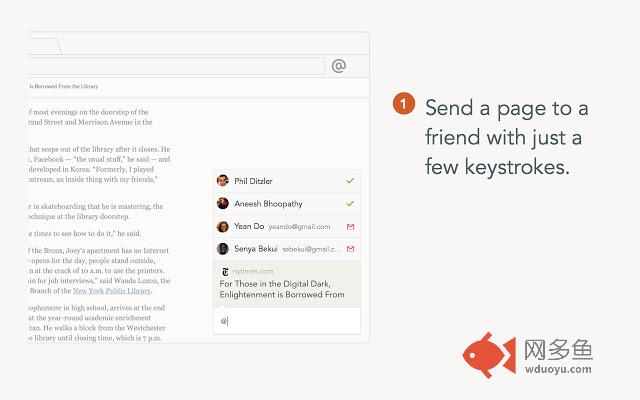This screenshot has height=400, width=640.
Task: Click Aneesh Bhoopathy's avatar
Action: (x=222, y=203)
